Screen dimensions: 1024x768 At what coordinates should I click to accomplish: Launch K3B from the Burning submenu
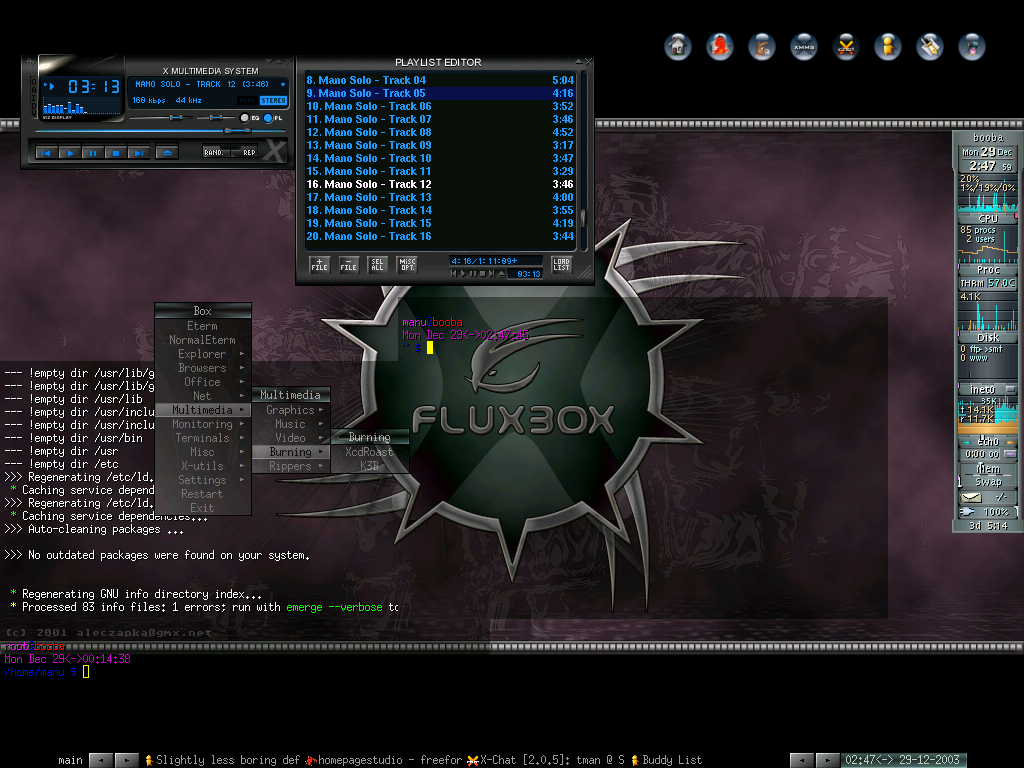point(370,466)
